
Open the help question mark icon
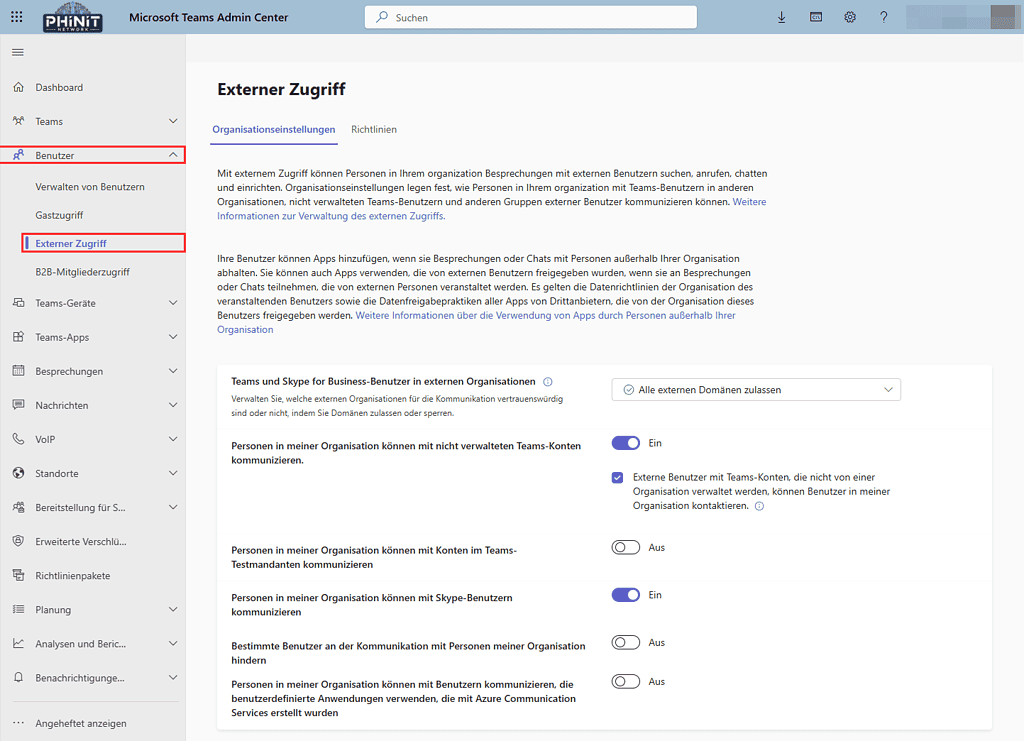(885, 17)
